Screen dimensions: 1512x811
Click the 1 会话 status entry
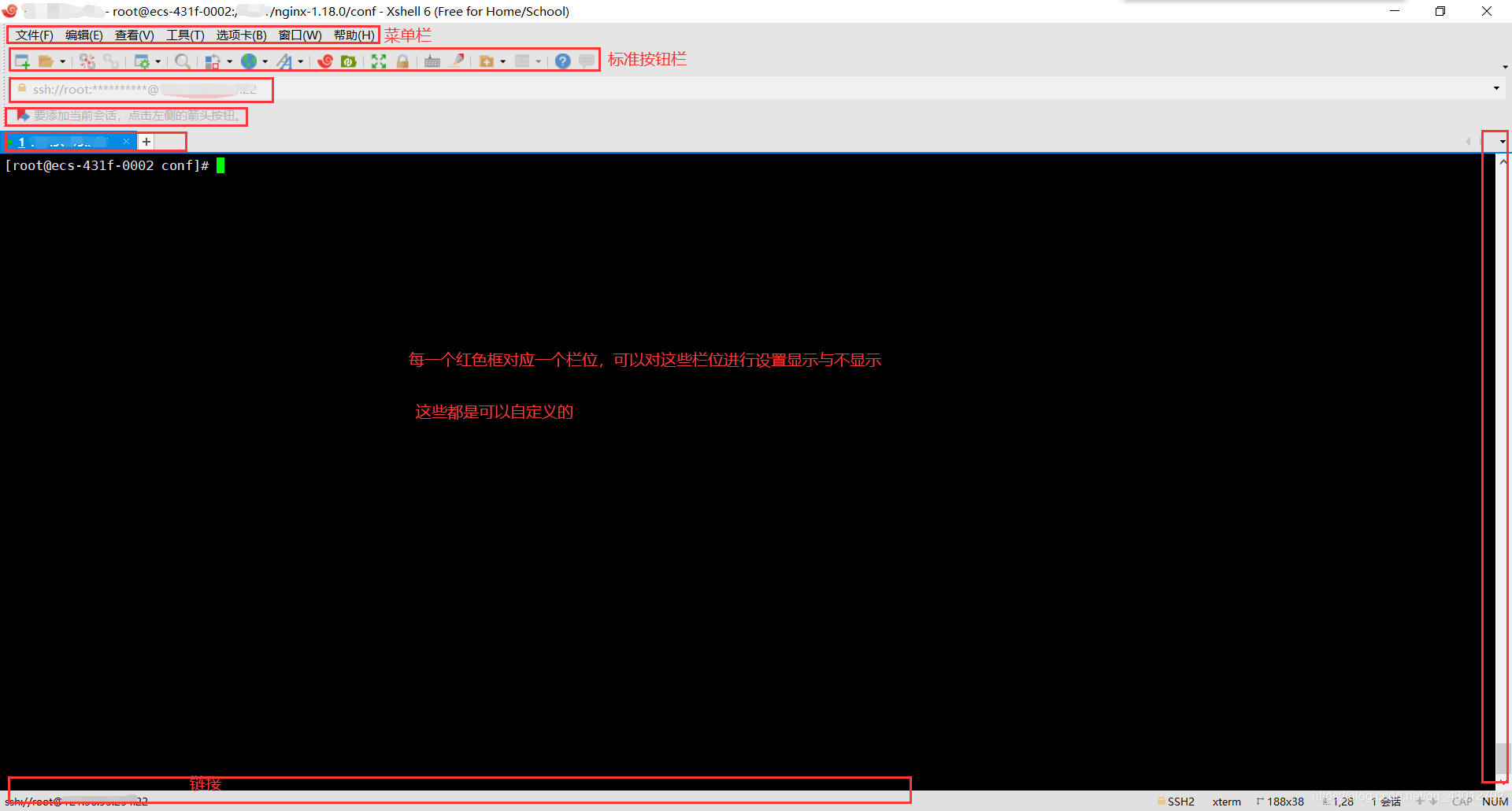(1386, 802)
